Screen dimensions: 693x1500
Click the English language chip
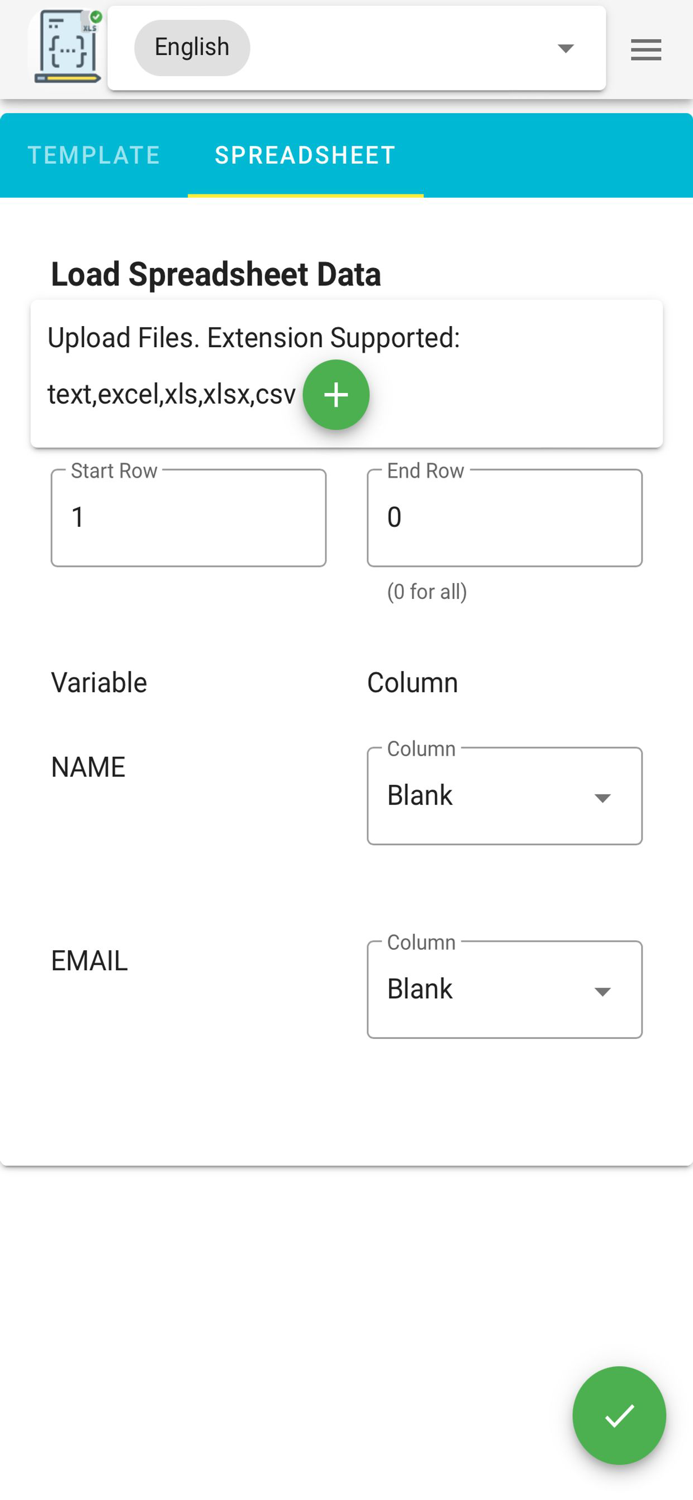tap(192, 47)
